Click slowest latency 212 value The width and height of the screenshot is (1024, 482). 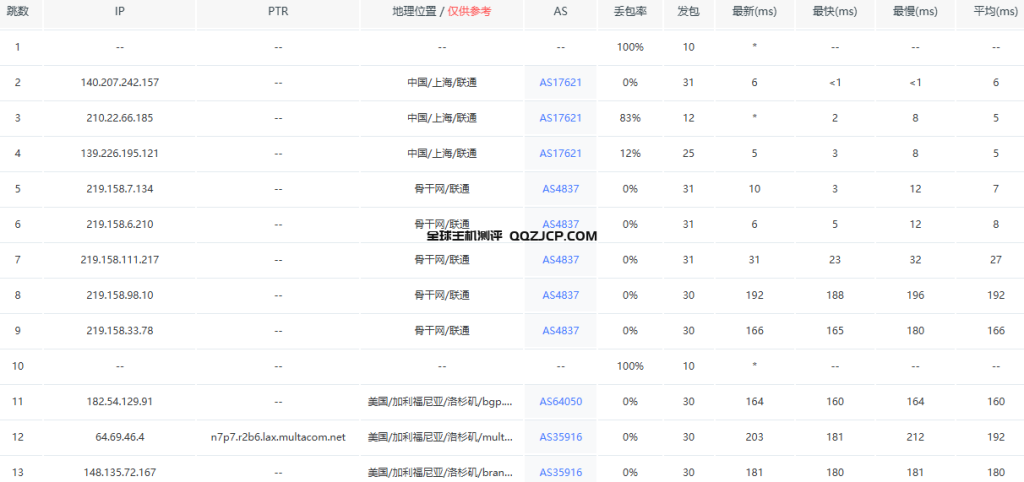(916, 437)
